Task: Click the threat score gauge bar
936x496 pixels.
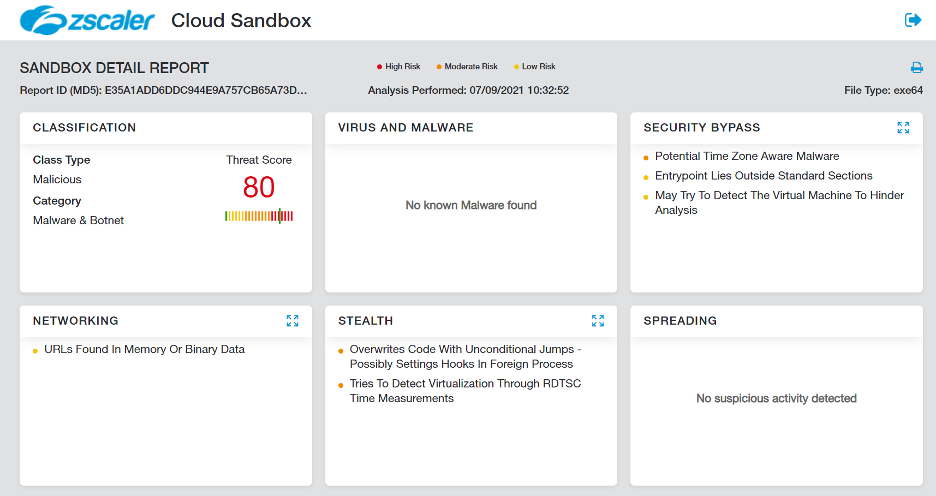Action: tap(259, 216)
